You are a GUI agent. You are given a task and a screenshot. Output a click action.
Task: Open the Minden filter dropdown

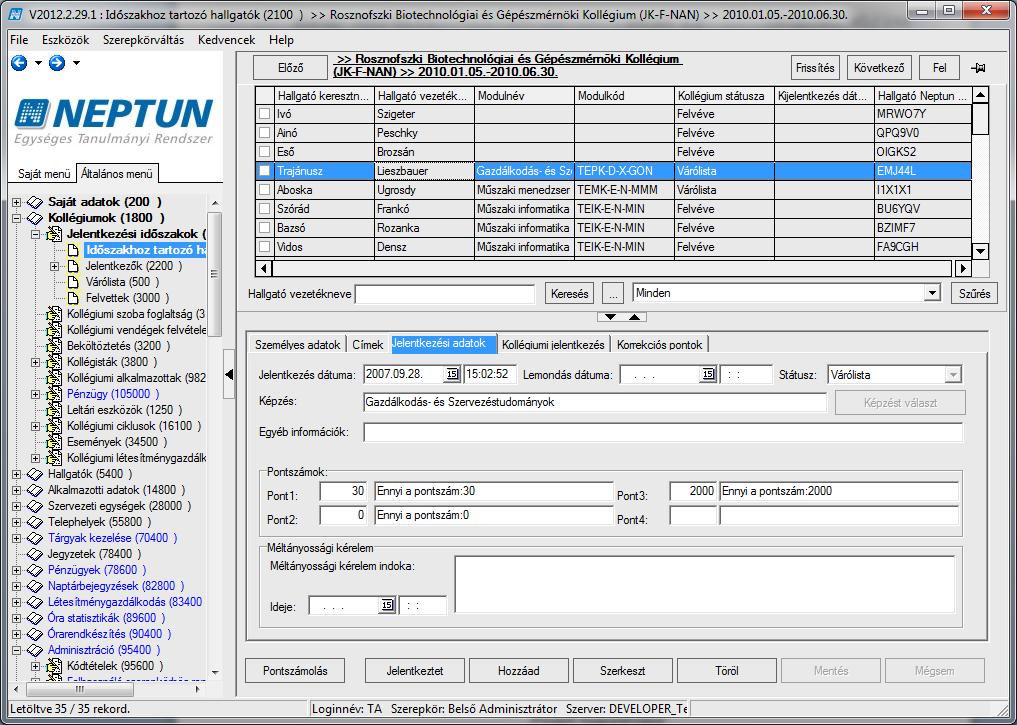click(933, 292)
